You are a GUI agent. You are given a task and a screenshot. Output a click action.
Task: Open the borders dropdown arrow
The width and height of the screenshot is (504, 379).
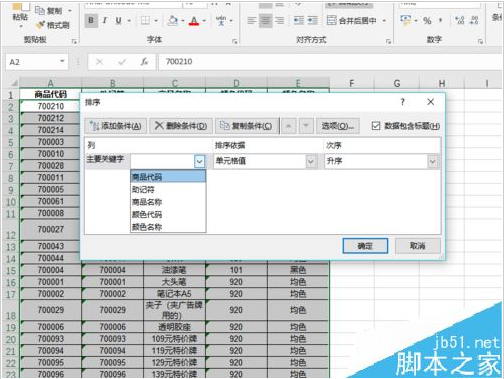pos(156,21)
